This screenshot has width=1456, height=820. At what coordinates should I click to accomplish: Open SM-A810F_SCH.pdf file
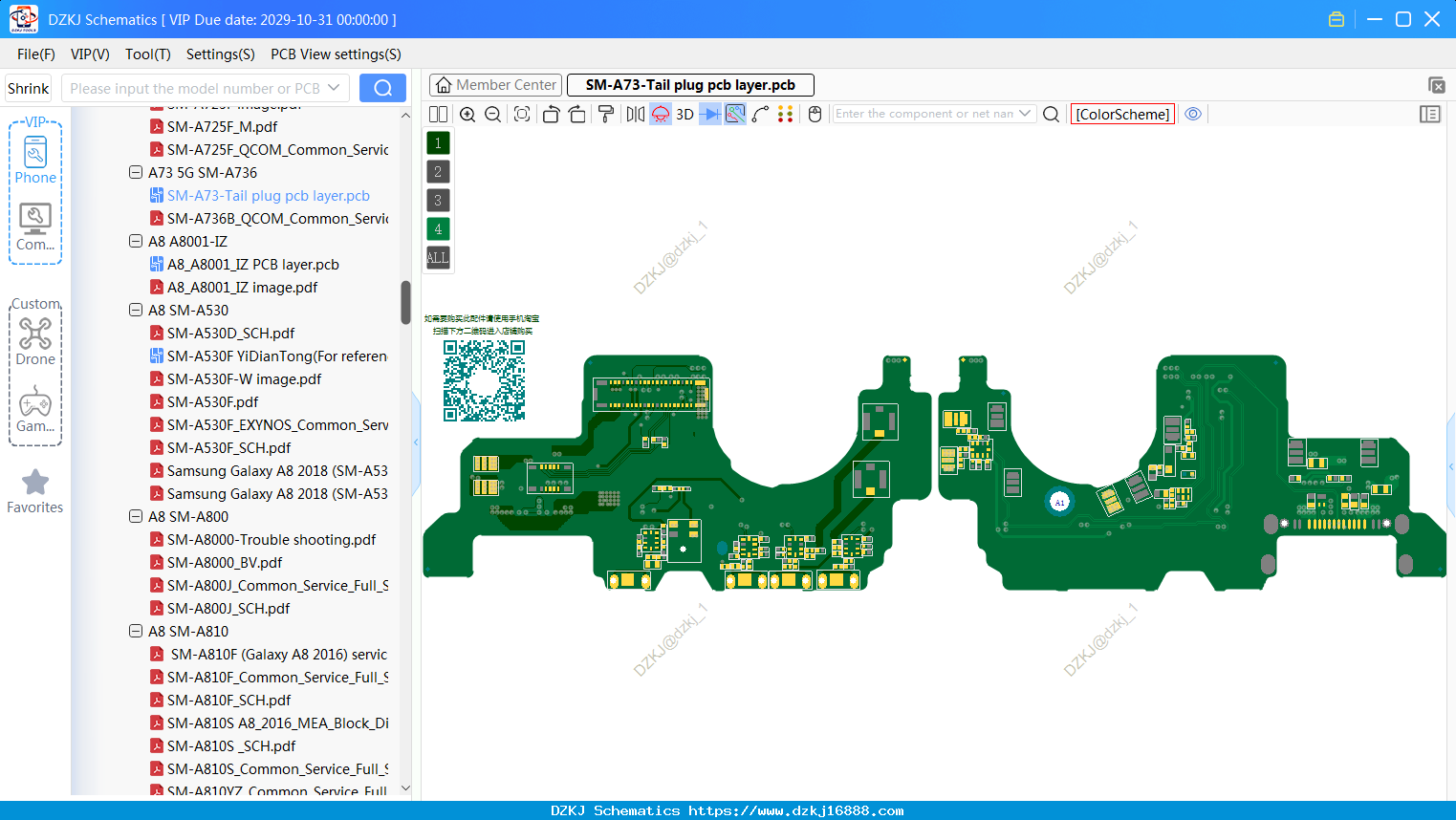pyautogui.click(x=221, y=701)
